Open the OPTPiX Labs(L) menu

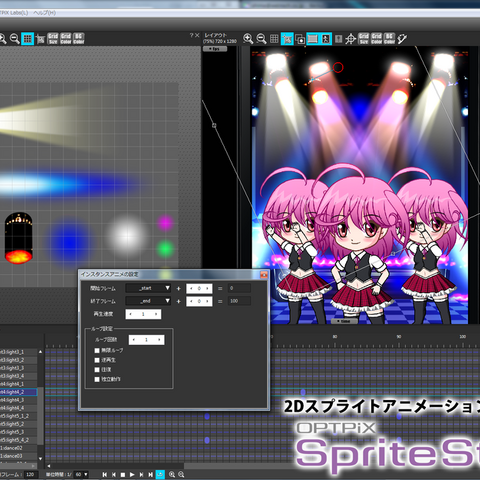14,13
